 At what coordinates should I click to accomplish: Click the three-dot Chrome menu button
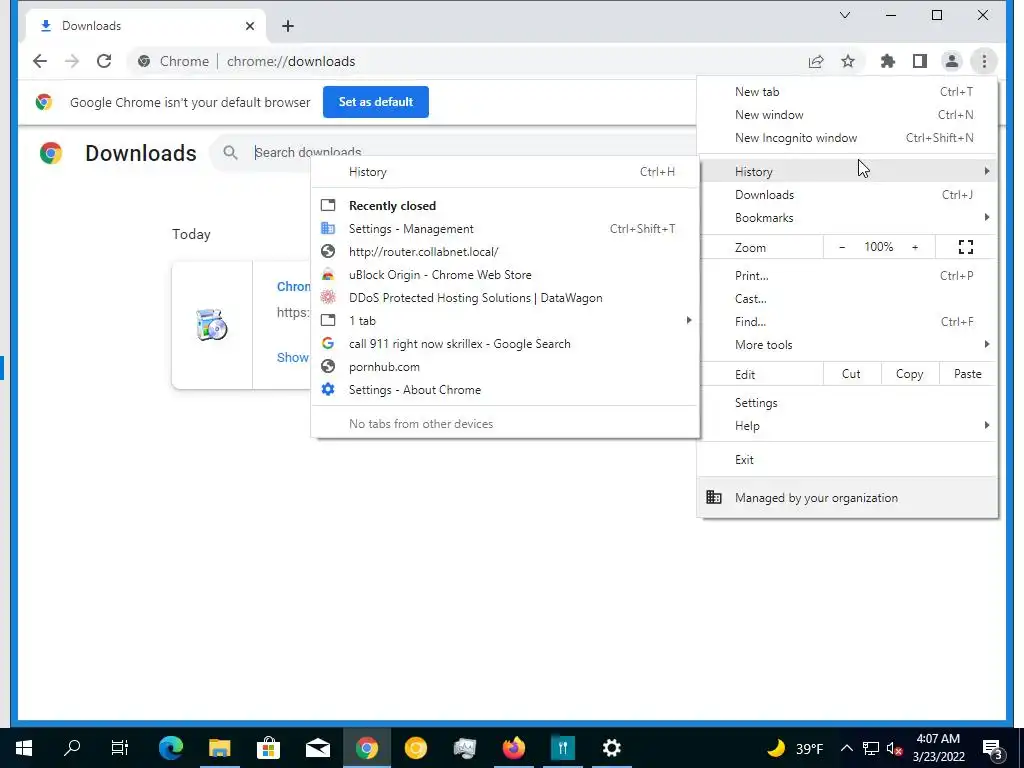pos(984,61)
